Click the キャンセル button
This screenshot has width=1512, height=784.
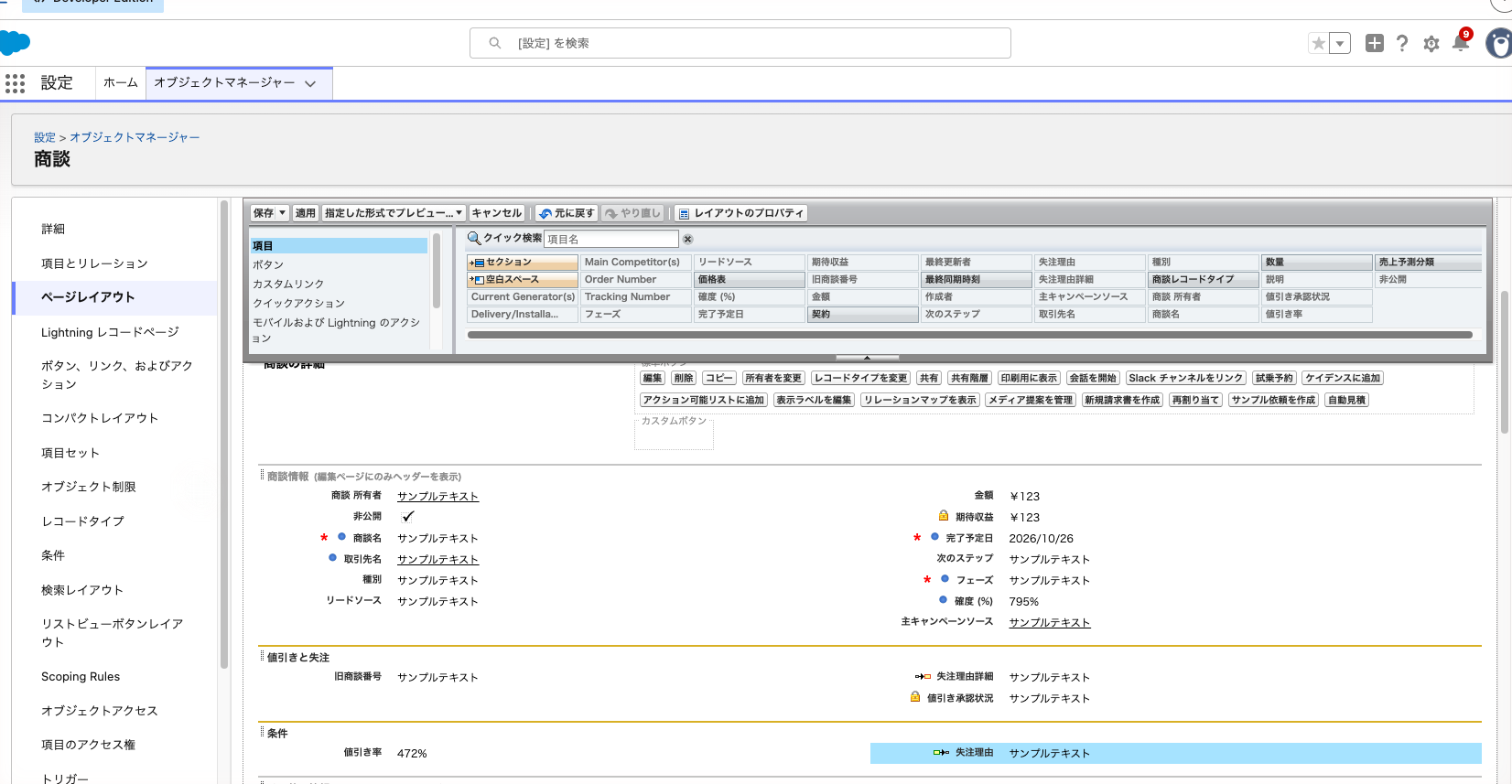point(497,213)
